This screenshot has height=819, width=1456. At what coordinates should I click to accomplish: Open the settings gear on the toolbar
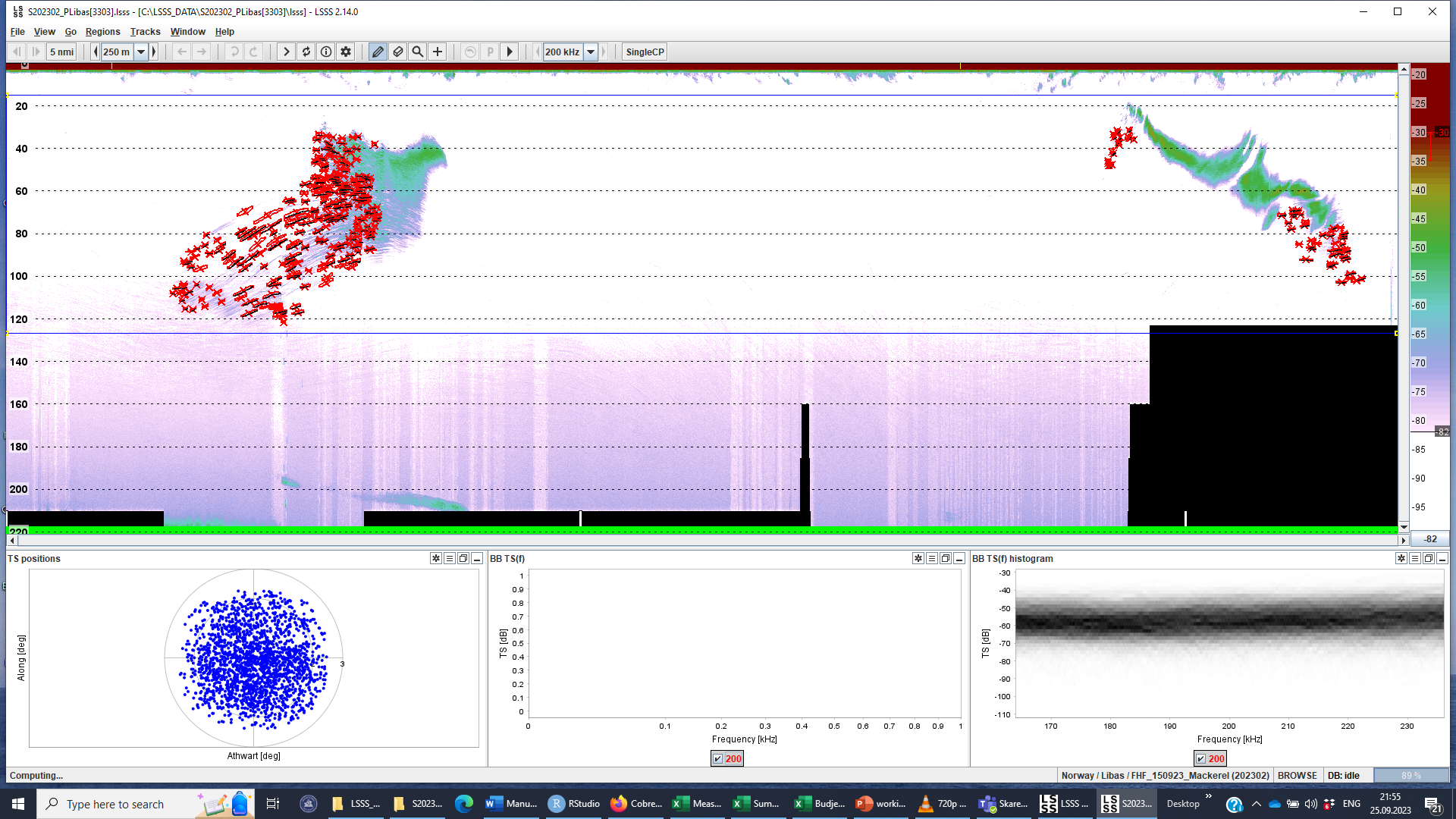coord(345,52)
